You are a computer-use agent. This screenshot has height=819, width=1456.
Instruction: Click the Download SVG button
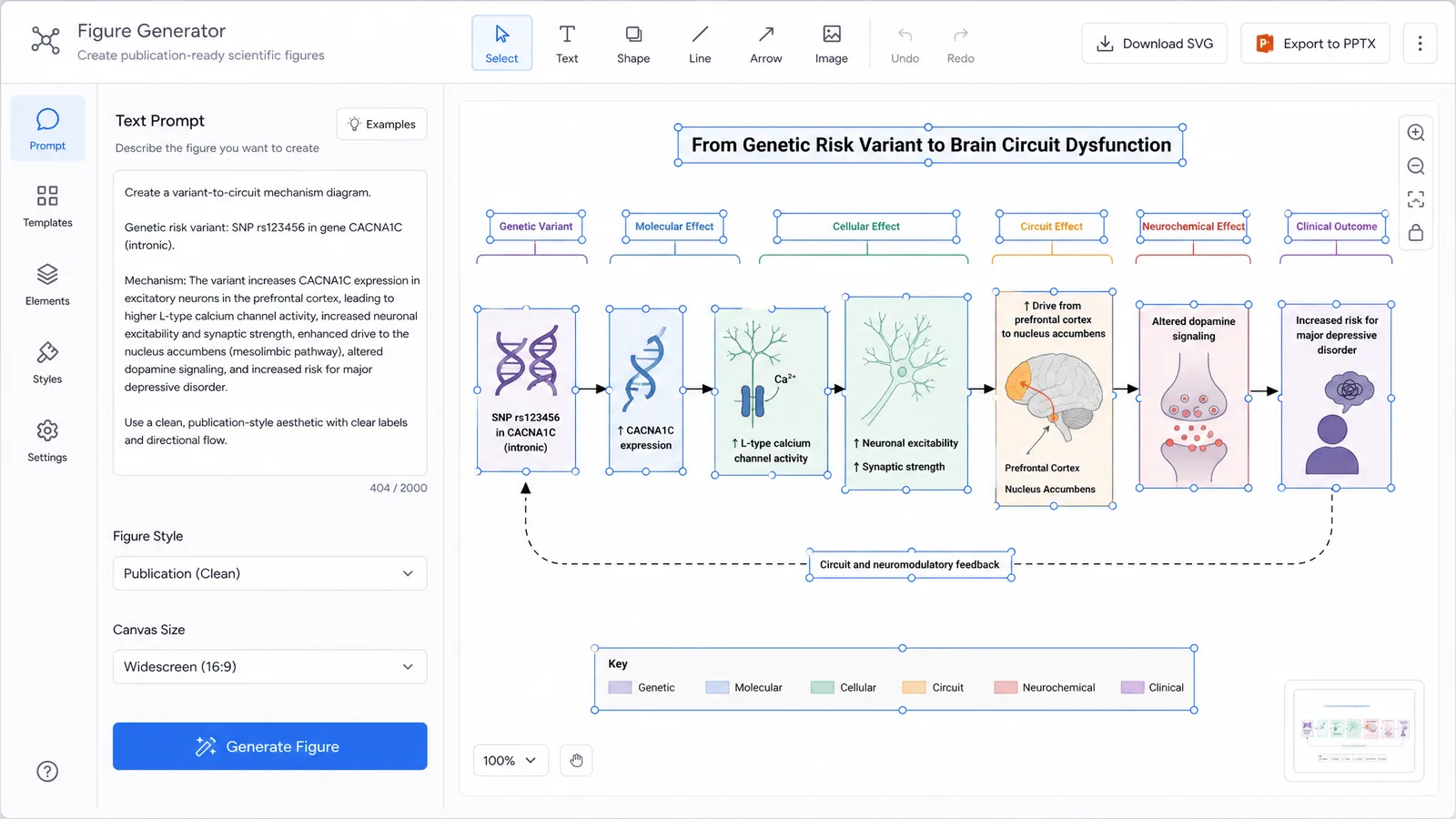[1155, 43]
